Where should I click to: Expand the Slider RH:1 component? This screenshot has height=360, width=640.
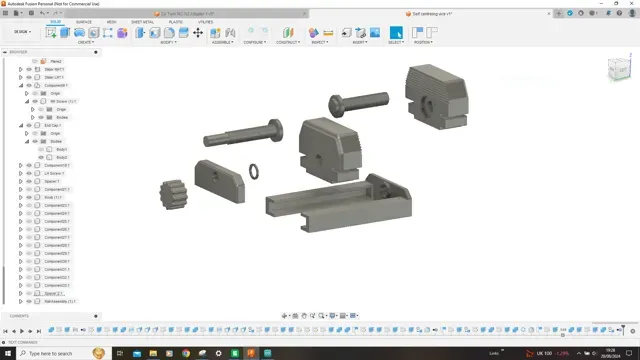point(21,69)
